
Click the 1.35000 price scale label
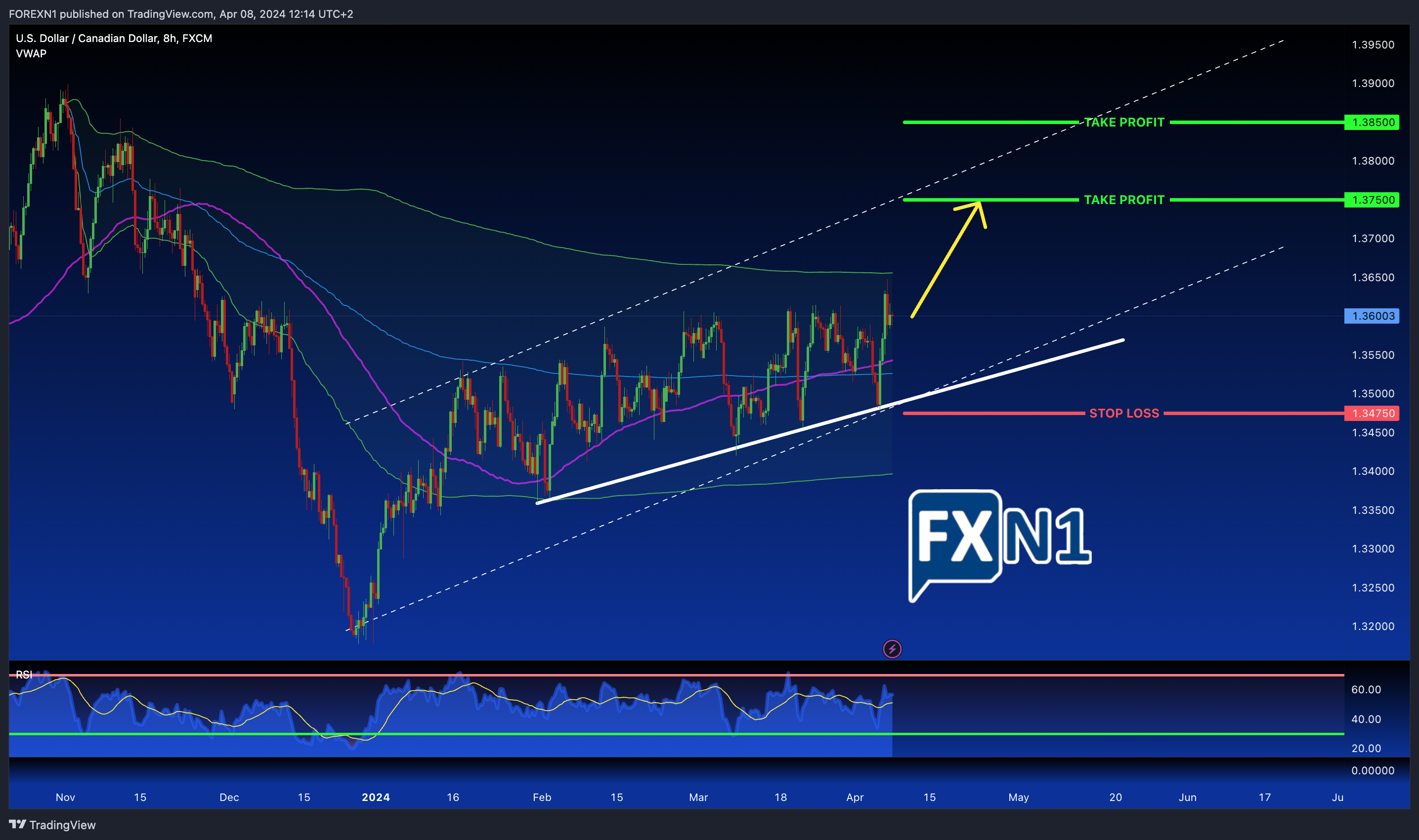1373,393
